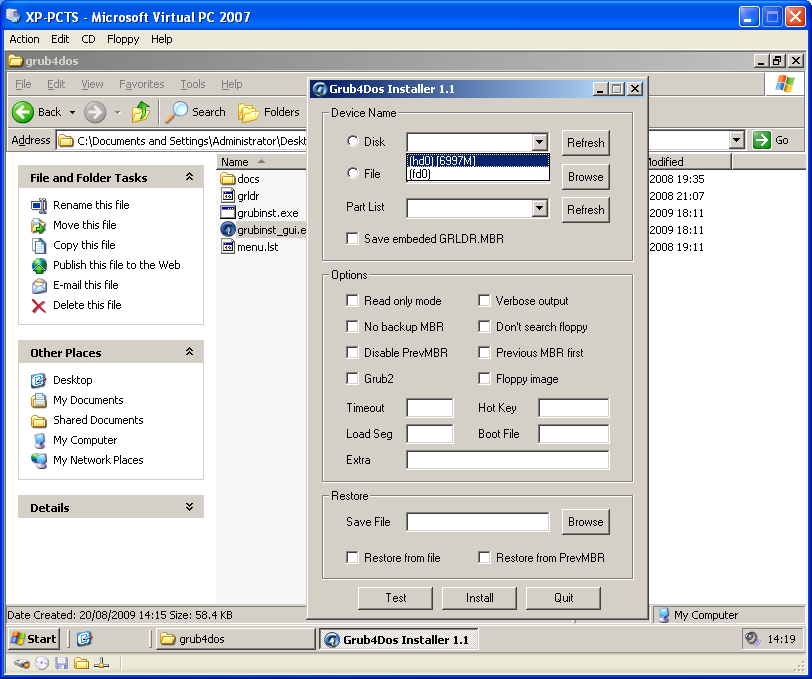Click the Virtual PC shared folder status icon
812x679 pixels.
click(81, 663)
